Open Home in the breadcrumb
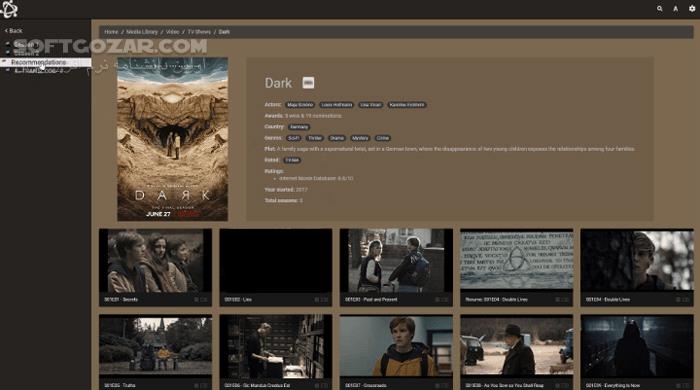This screenshot has width=700, height=390. (x=111, y=32)
